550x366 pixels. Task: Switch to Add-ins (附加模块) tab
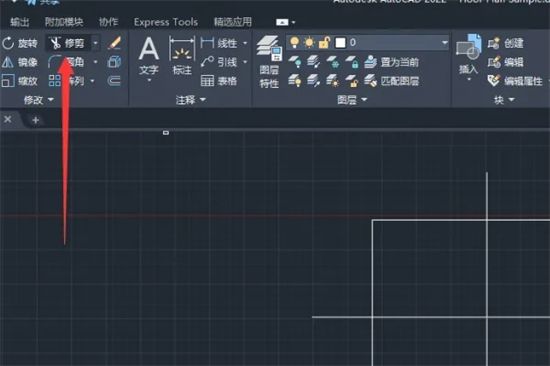pos(64,22)
